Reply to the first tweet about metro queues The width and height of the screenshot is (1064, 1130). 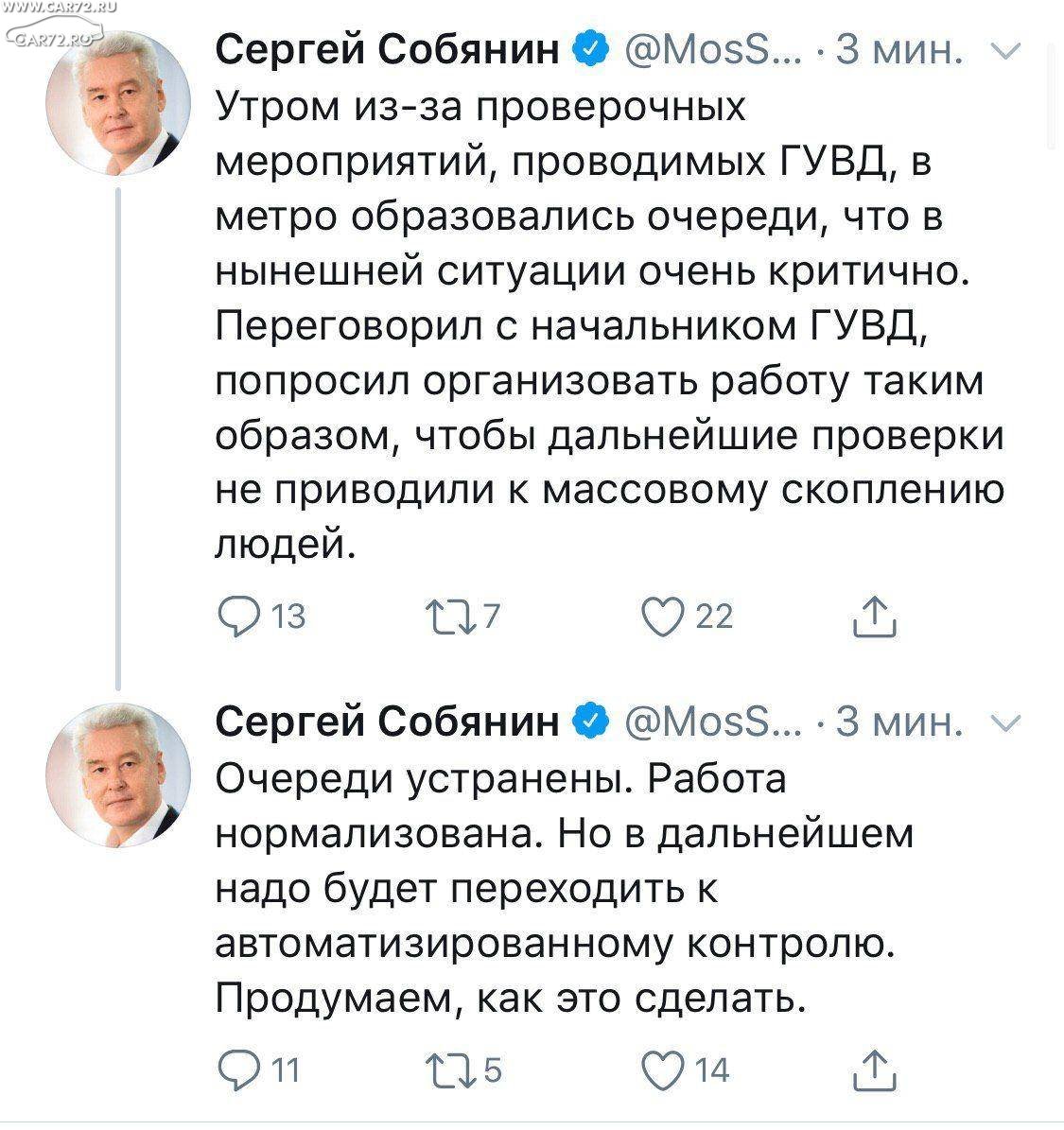[x=238, y=617]
